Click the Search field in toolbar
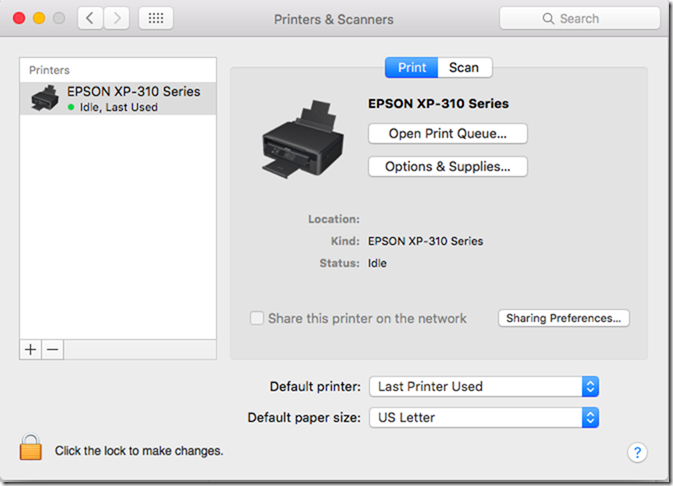 point(578,19)
